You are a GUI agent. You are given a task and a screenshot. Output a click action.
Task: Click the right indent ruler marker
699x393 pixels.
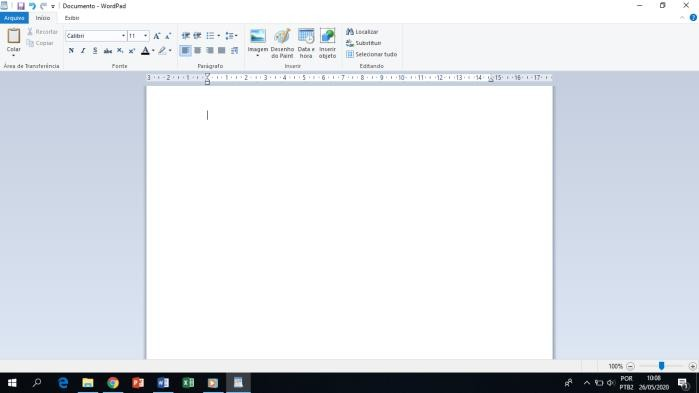(x=491, y=79)
